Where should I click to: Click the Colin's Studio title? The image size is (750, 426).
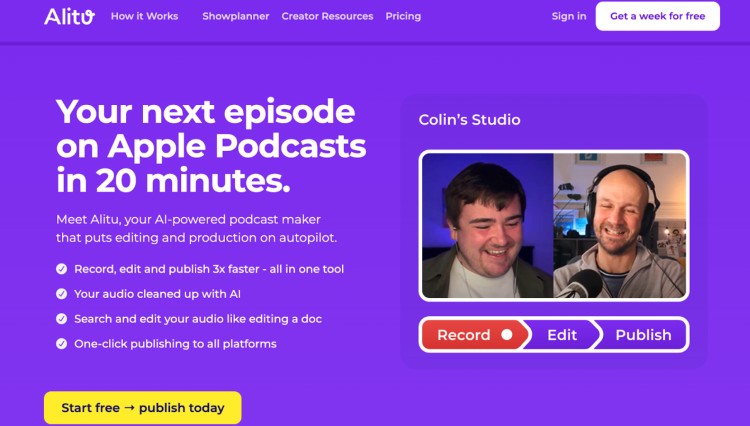coord(469,120)
